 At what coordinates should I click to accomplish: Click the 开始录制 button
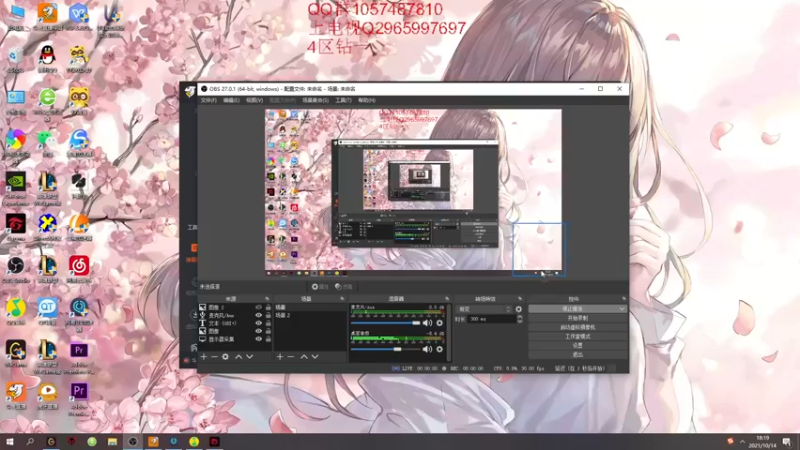[x=578, y=318]
